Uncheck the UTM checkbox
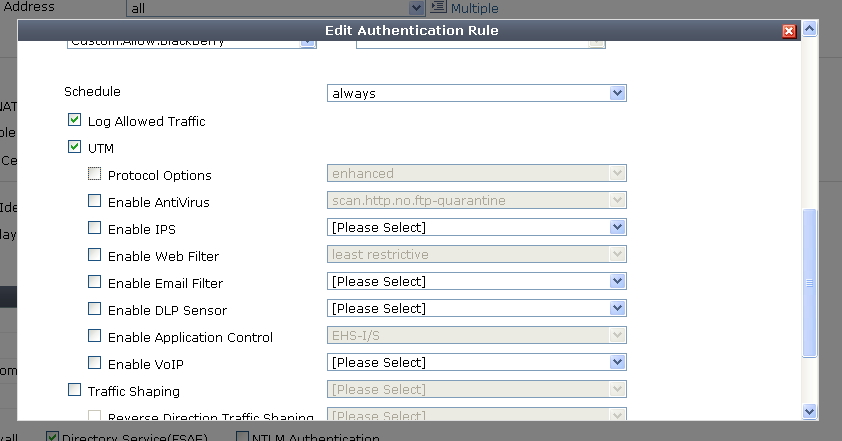Viewport: 842px width, 441px height. point(75,147)
